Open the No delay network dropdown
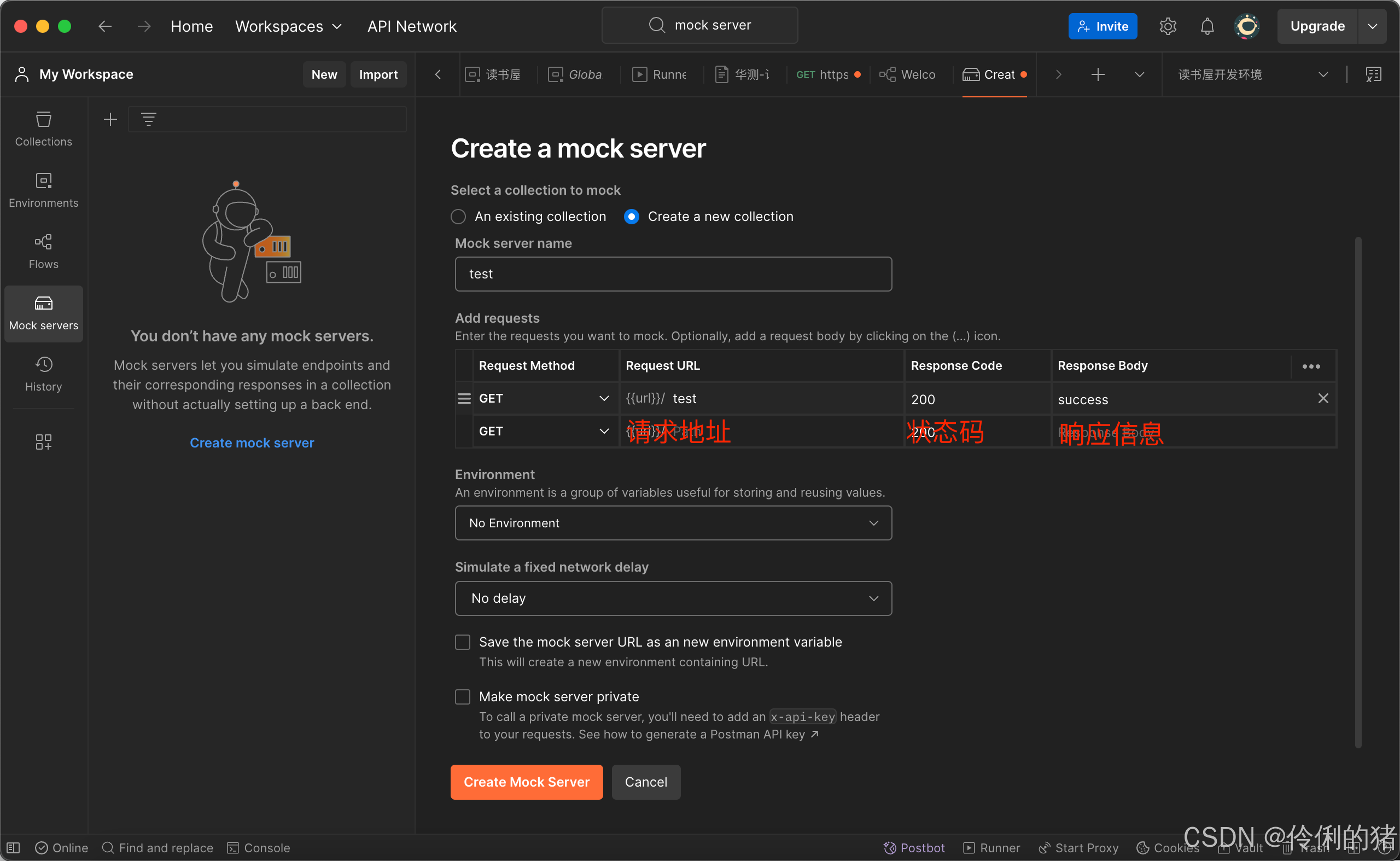 tap(673, 598)
